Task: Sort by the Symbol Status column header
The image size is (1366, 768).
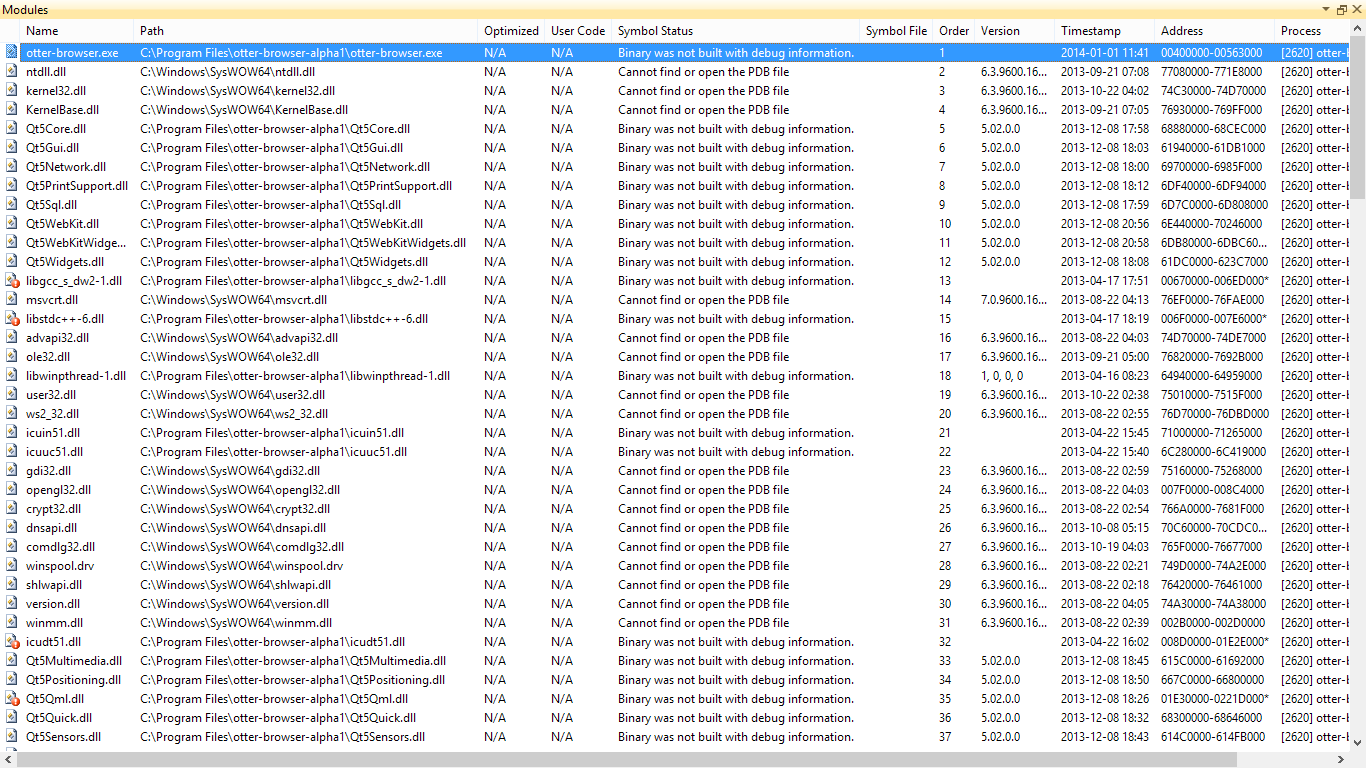Action: (736, 31)
